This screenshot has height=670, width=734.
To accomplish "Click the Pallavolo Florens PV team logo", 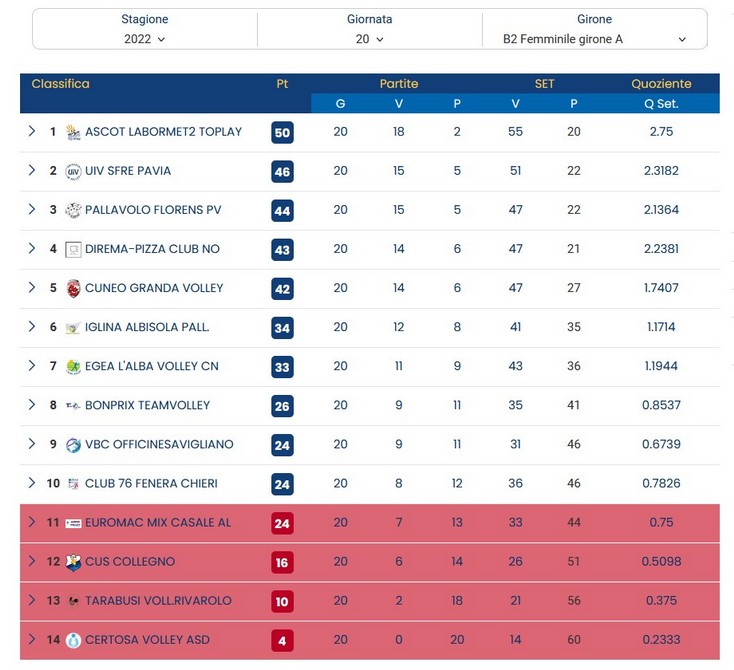I will [73, 211].
